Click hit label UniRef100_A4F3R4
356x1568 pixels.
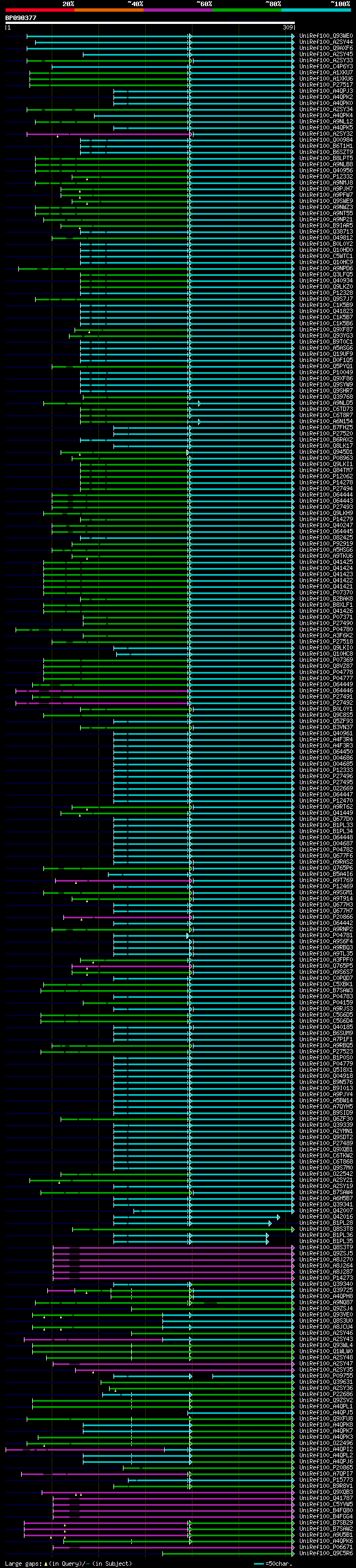(325, 739)
